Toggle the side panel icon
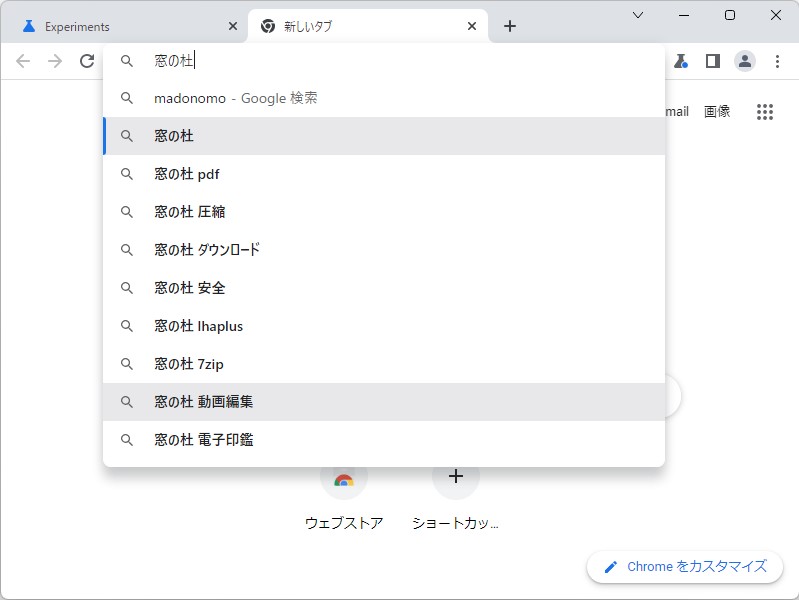 pyautogui.click(x=712, y=61)
